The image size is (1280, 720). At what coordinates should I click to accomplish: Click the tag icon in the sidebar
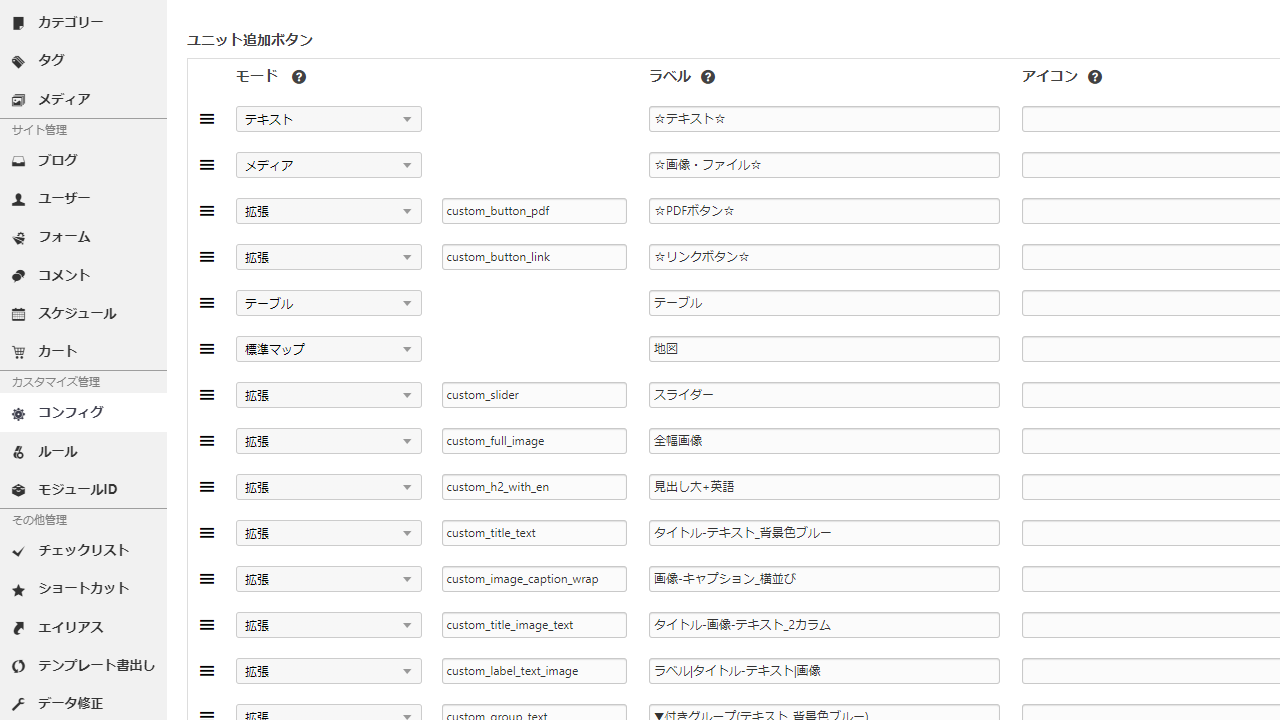18,61
